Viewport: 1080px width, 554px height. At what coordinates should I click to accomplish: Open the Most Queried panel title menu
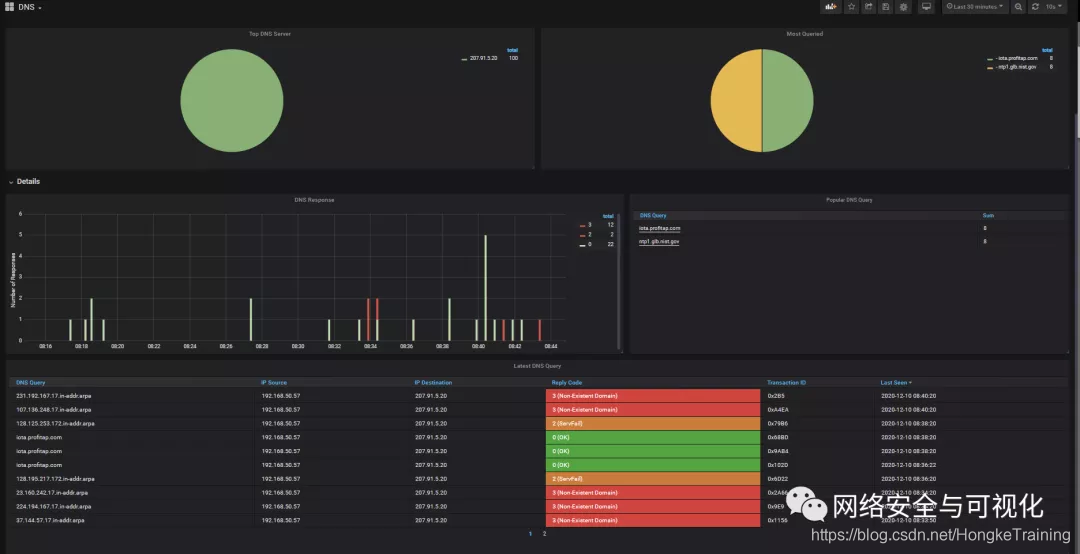coord(804,34)
